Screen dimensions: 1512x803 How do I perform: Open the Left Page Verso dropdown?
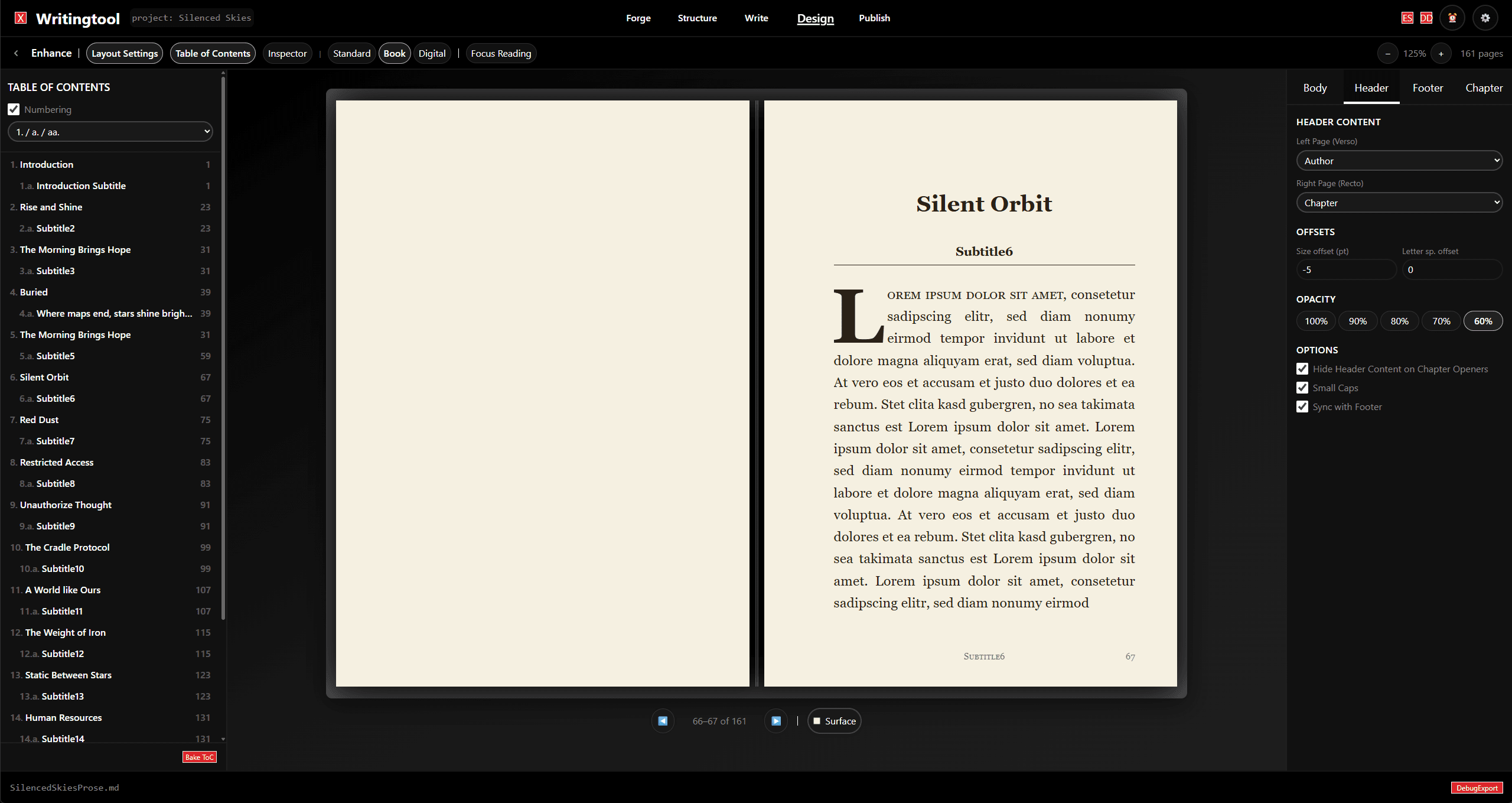point(1399,161)
